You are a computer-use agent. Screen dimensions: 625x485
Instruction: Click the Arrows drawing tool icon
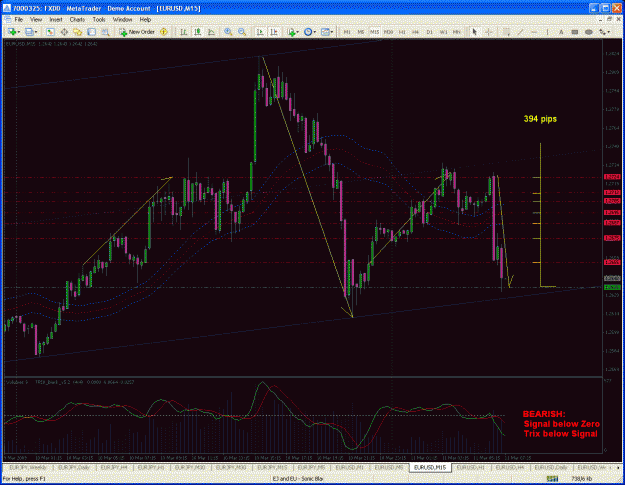point(602,32)
